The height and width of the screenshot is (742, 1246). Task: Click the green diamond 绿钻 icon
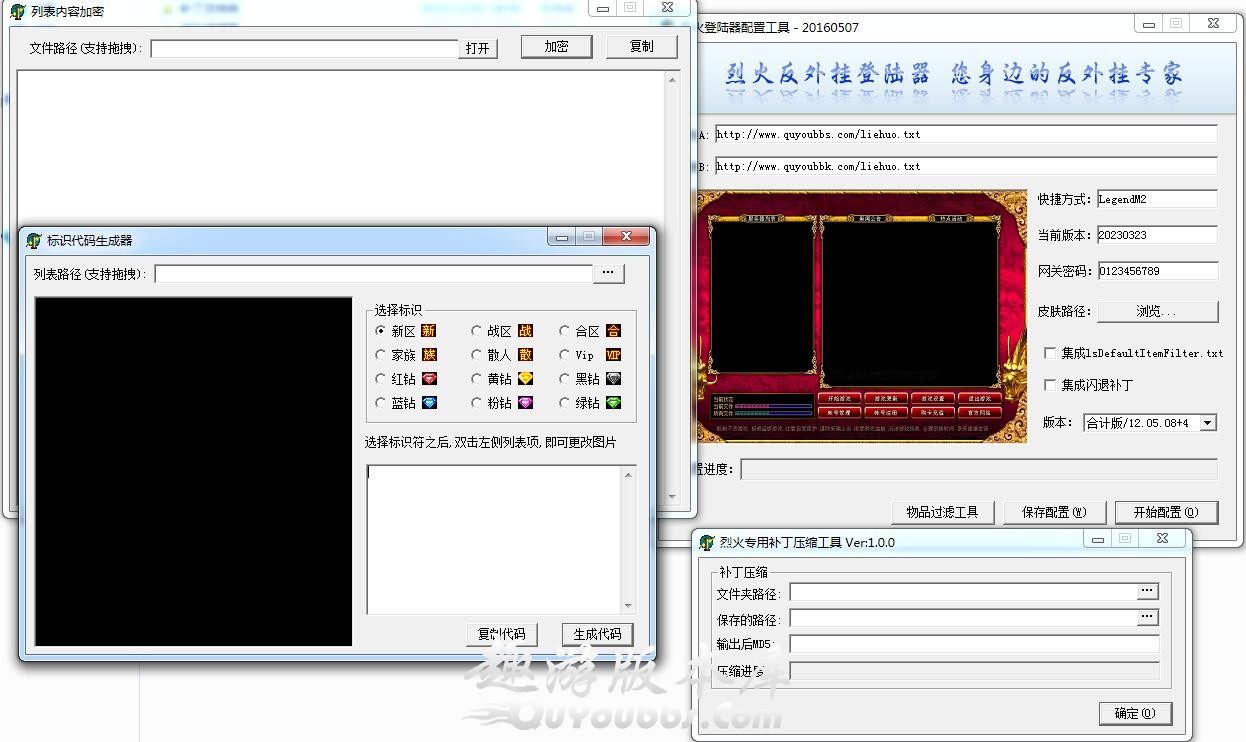point(613,403)
